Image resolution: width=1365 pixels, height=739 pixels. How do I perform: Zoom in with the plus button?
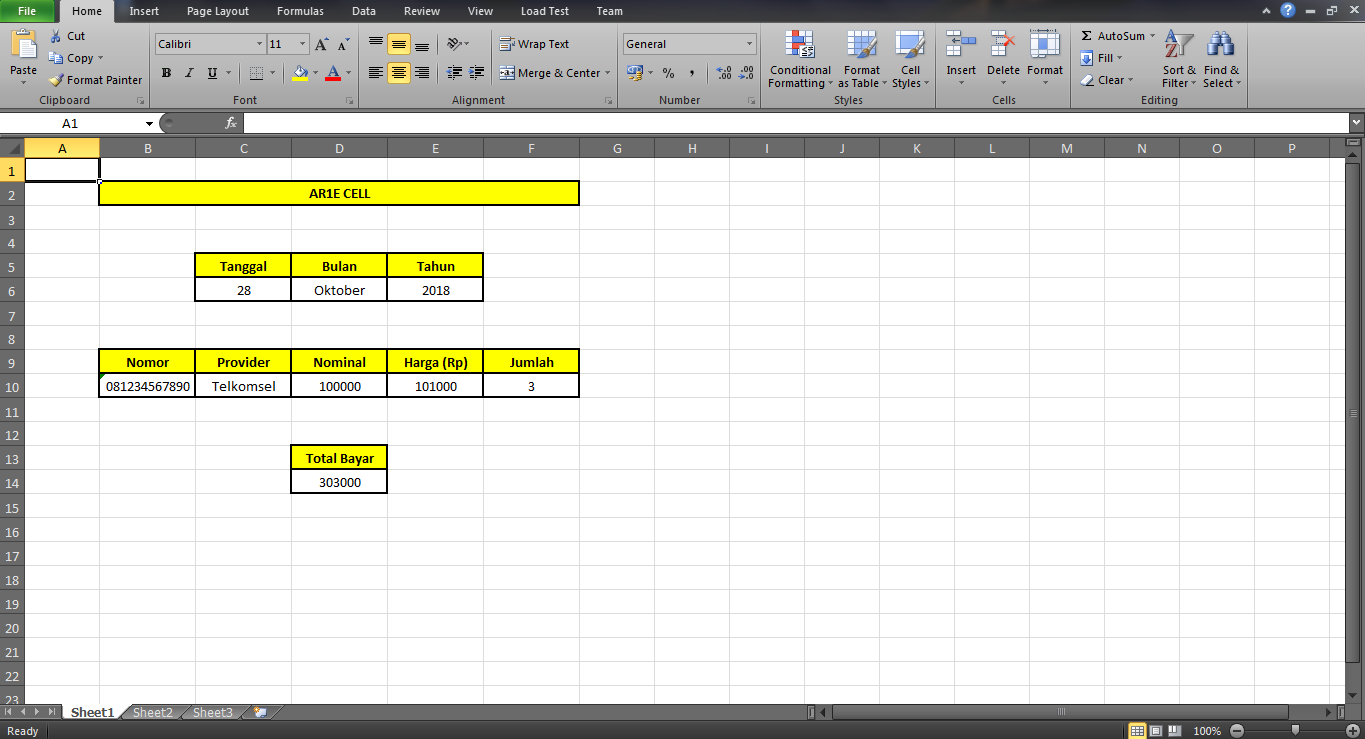1352,731
